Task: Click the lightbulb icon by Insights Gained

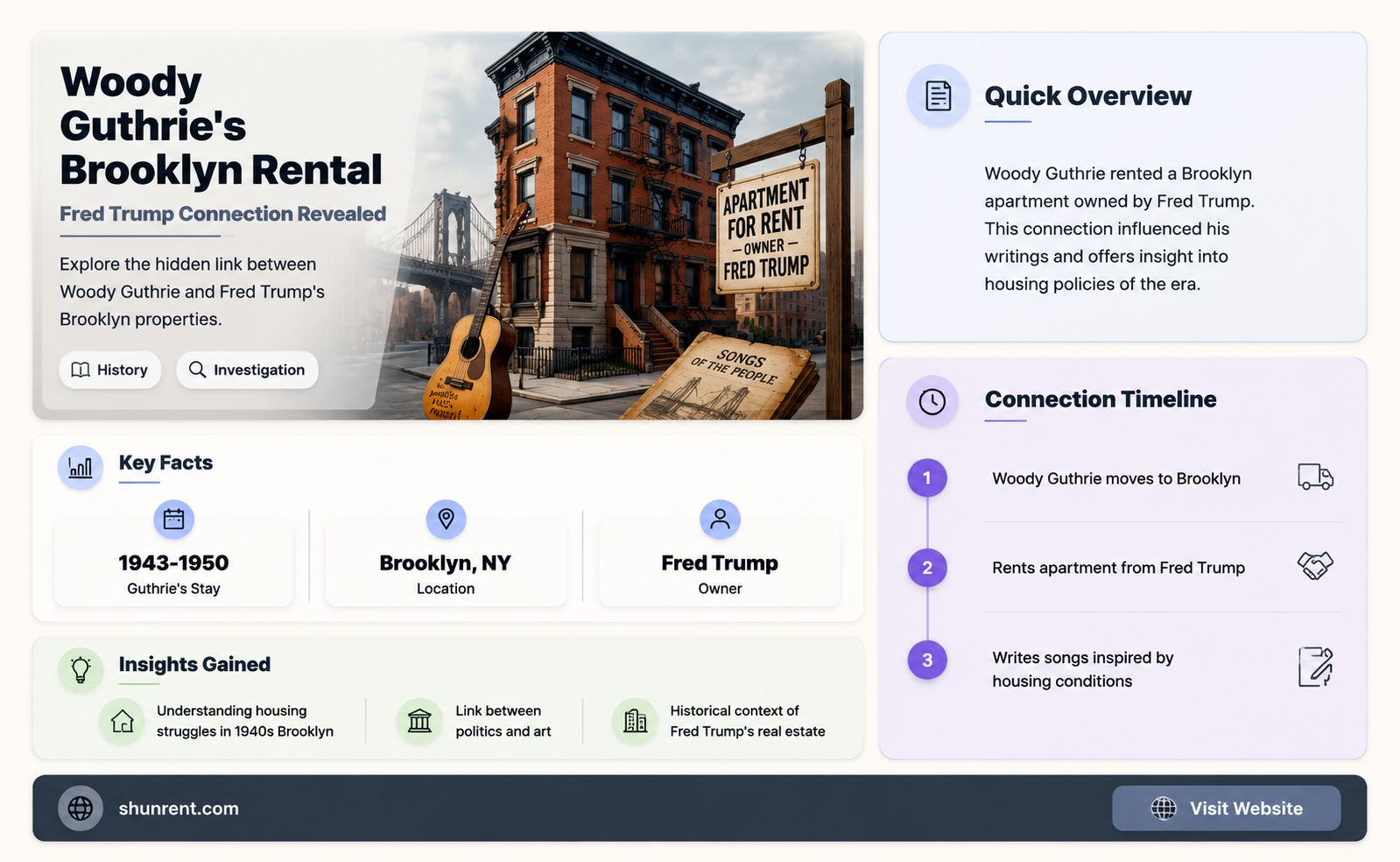Action: [x=81, y=669]
